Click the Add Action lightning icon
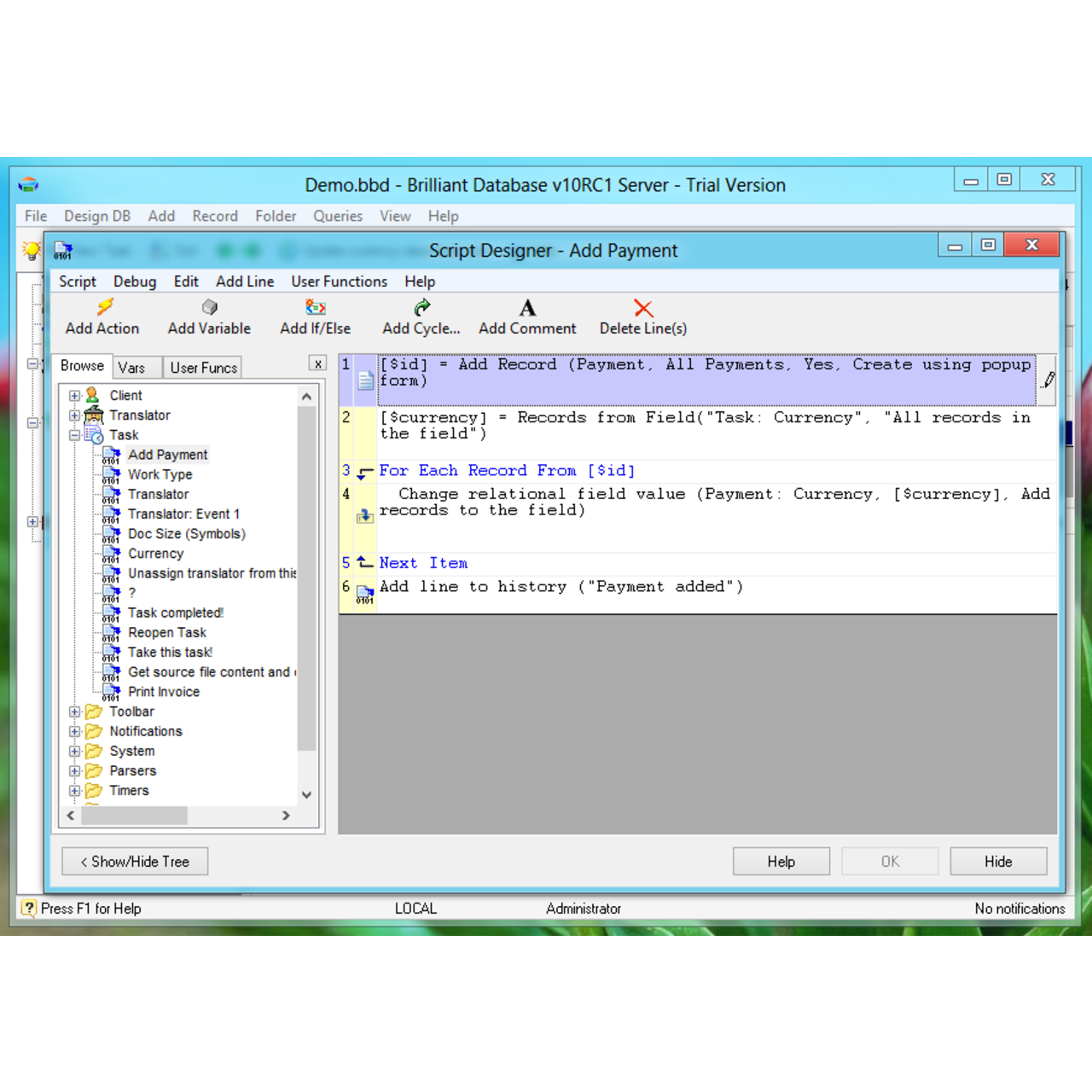 pos(105,306)
